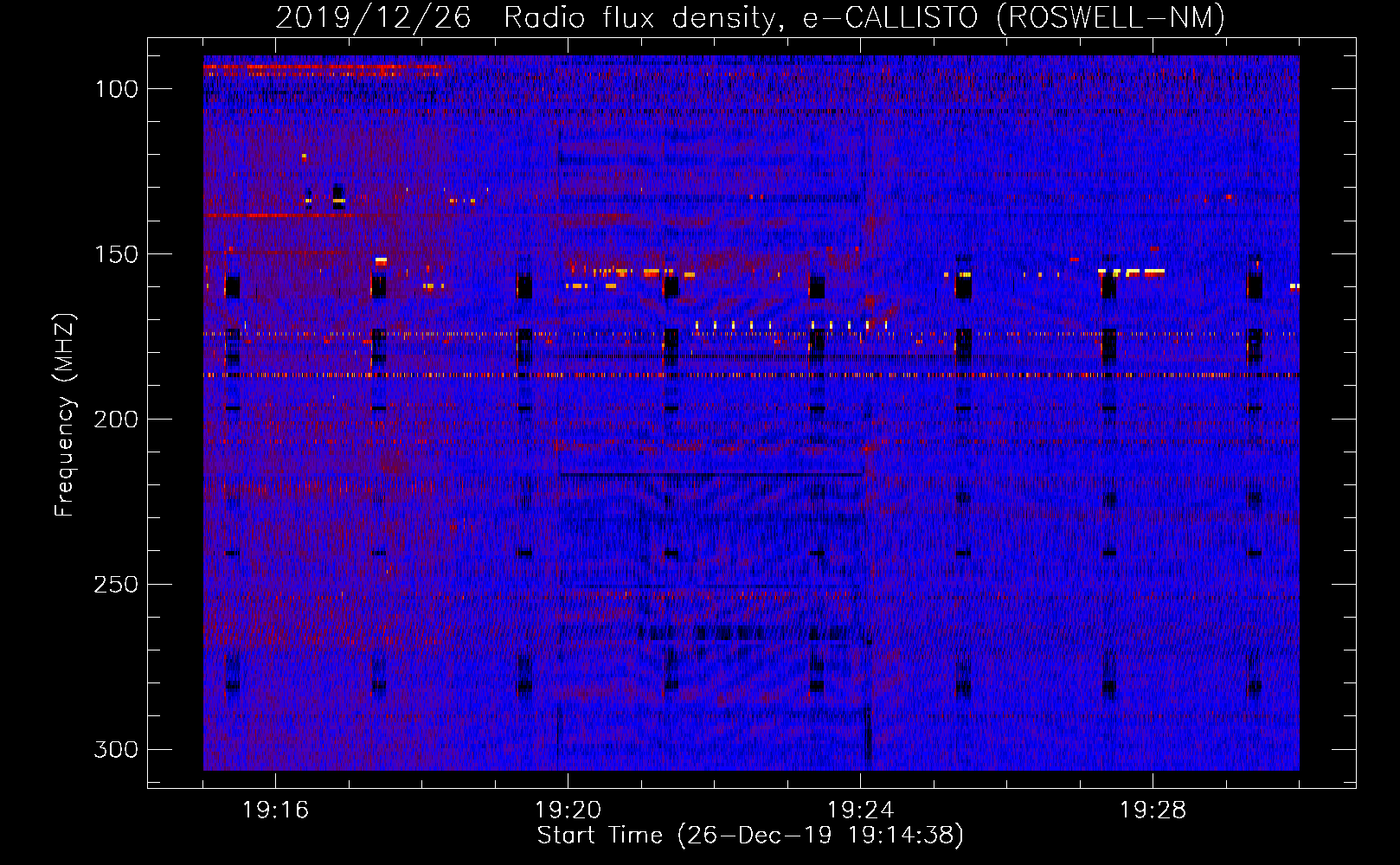1400x865 pixels.
Task: Select the 300 frequency tick label
Action: (x=116, y=749)
